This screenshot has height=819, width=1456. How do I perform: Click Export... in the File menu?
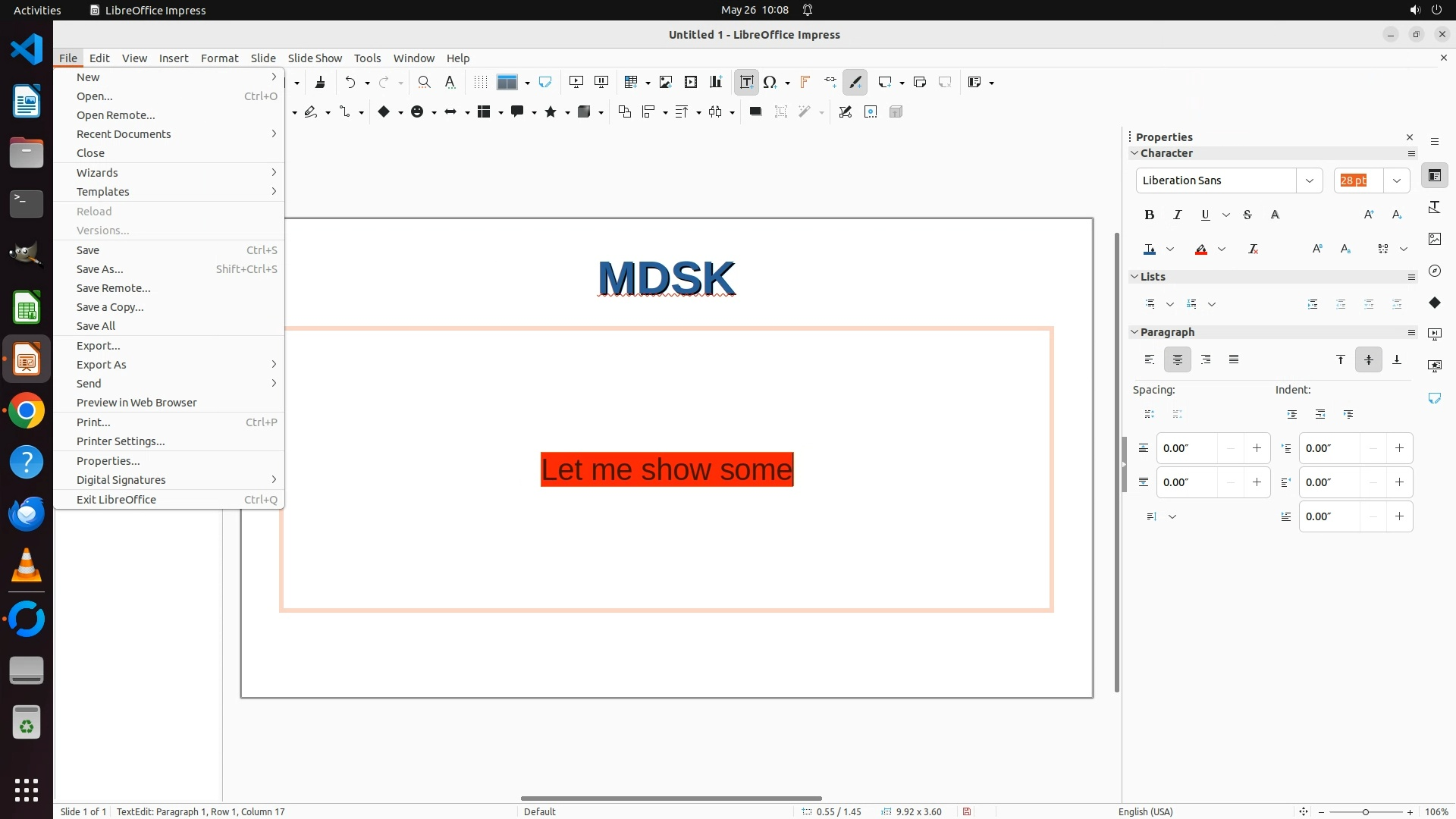(x=98, y=346)
